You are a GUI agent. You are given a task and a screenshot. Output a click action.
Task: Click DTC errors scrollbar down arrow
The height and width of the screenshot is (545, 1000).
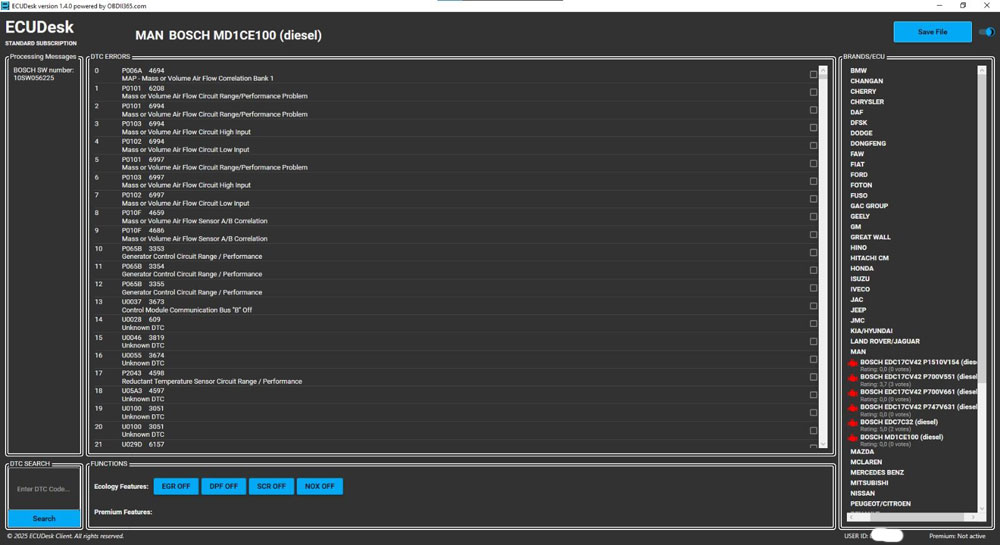823,444
